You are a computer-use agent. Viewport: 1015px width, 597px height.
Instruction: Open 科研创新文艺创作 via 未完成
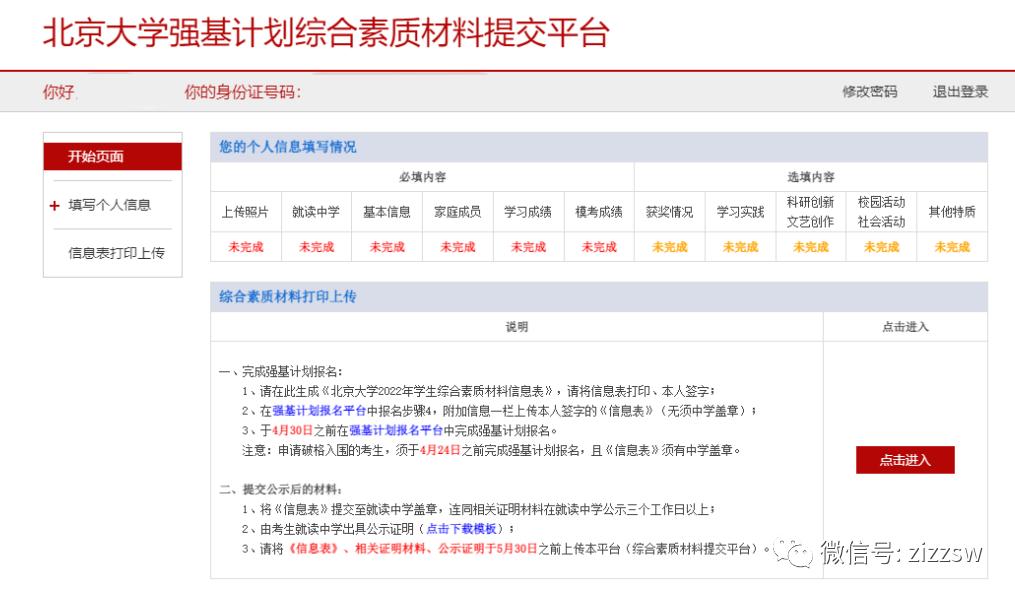pyautogui.click(x=809, y=245)
